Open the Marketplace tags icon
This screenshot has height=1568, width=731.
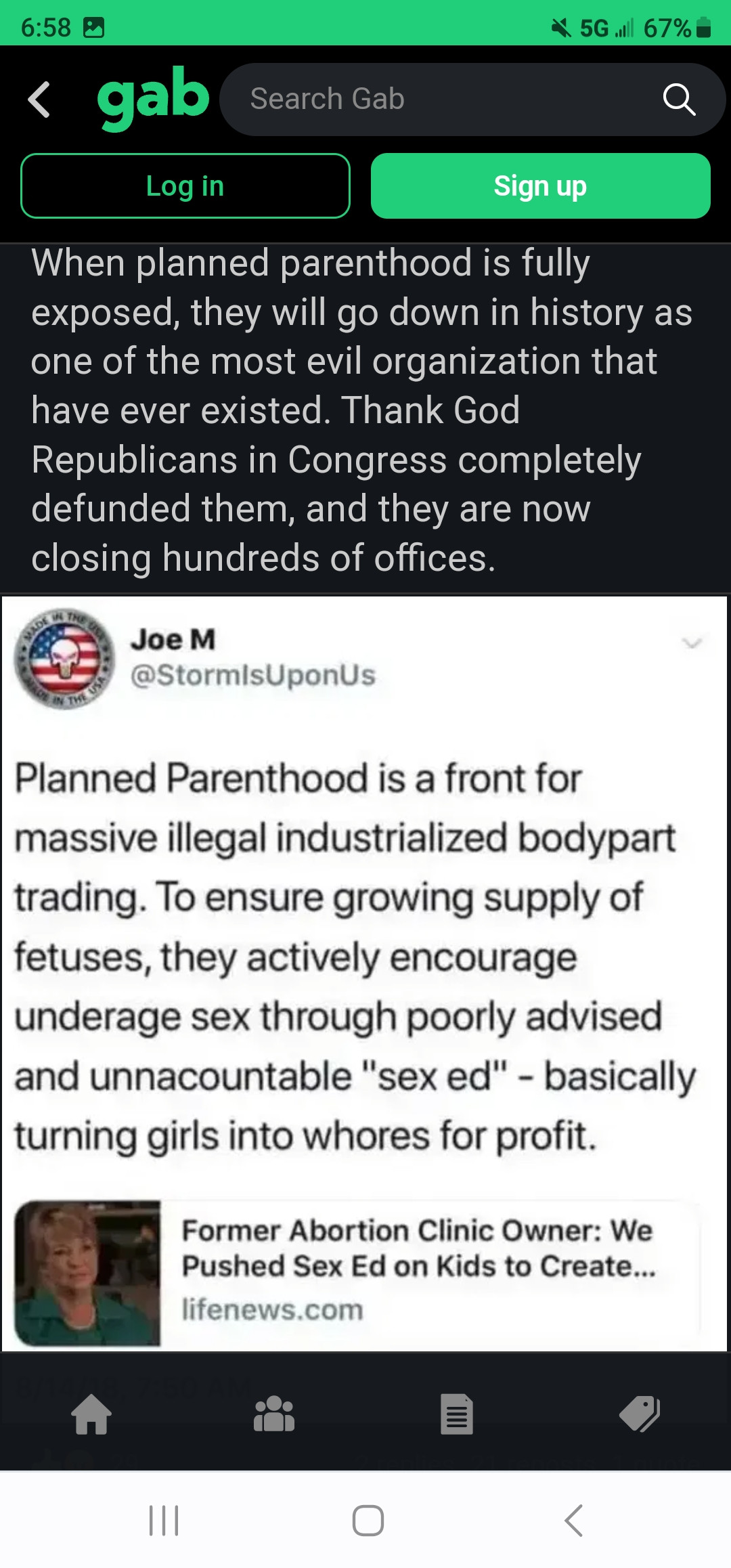pyautogui.click(x=640, y=1414)
